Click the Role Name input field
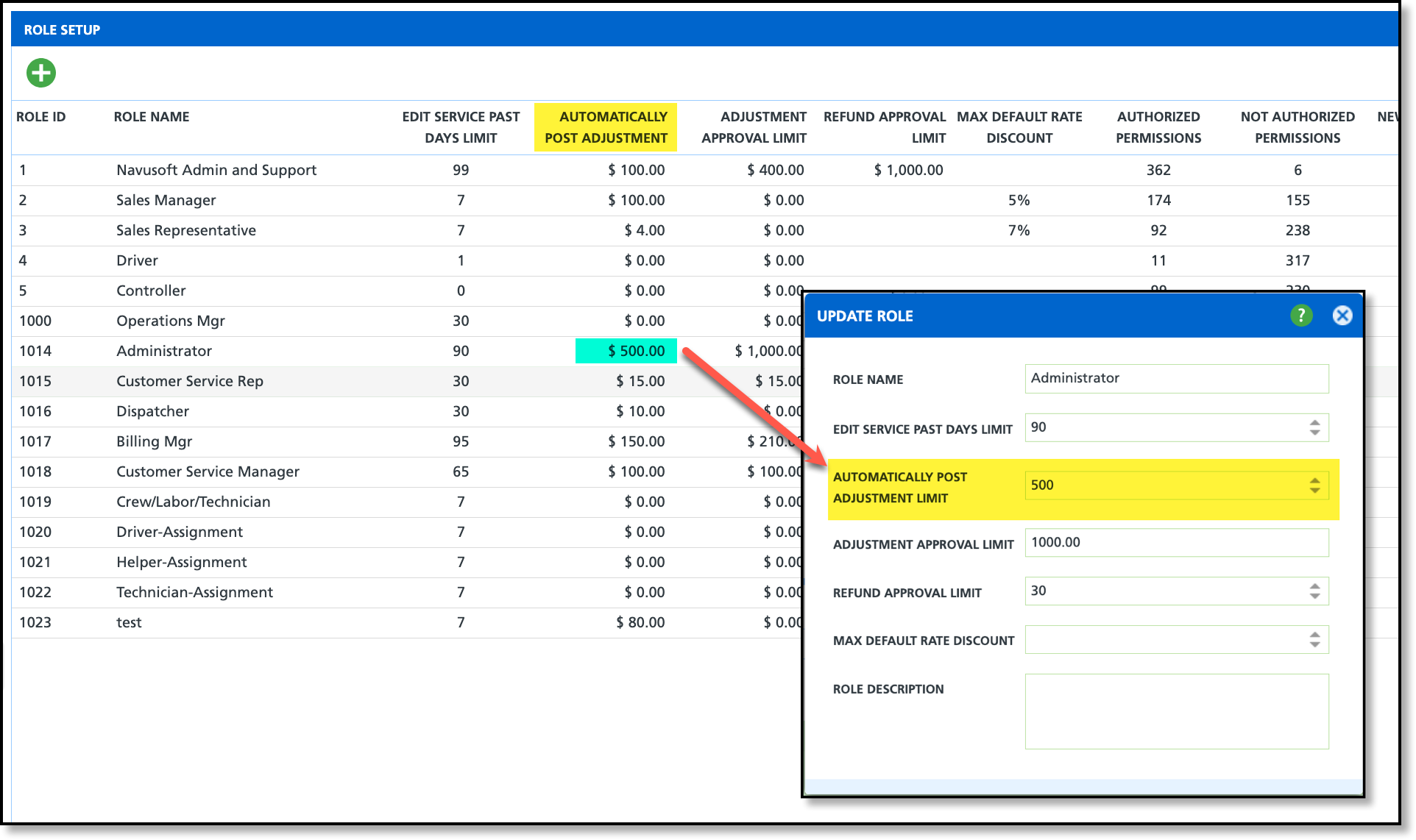 click(1175, 378)
